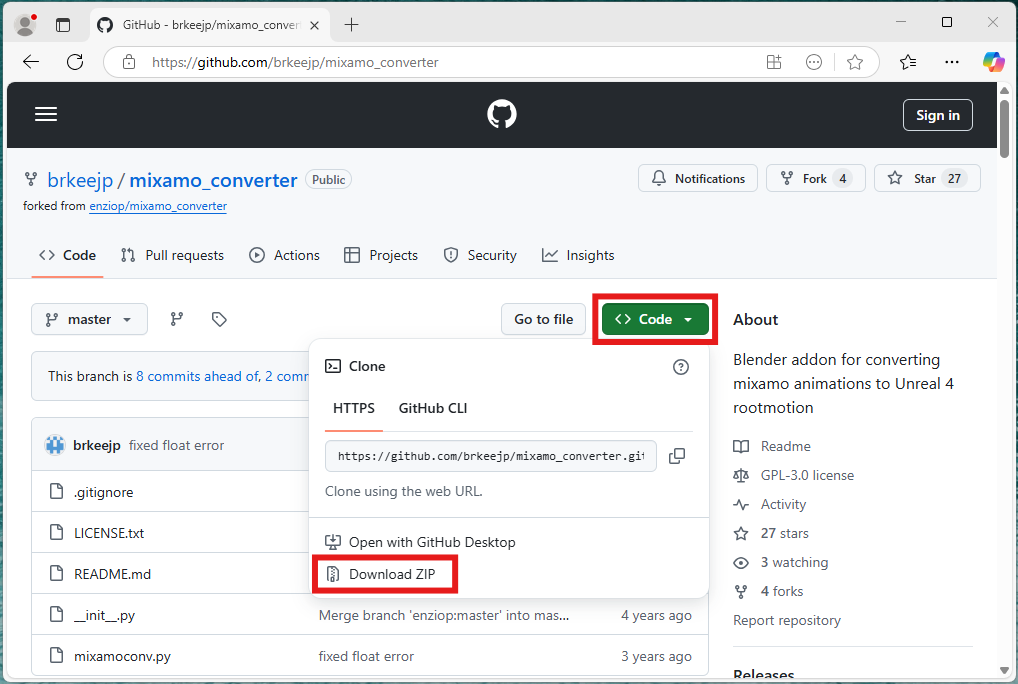Click the clone URL text field

click(491, 456)
